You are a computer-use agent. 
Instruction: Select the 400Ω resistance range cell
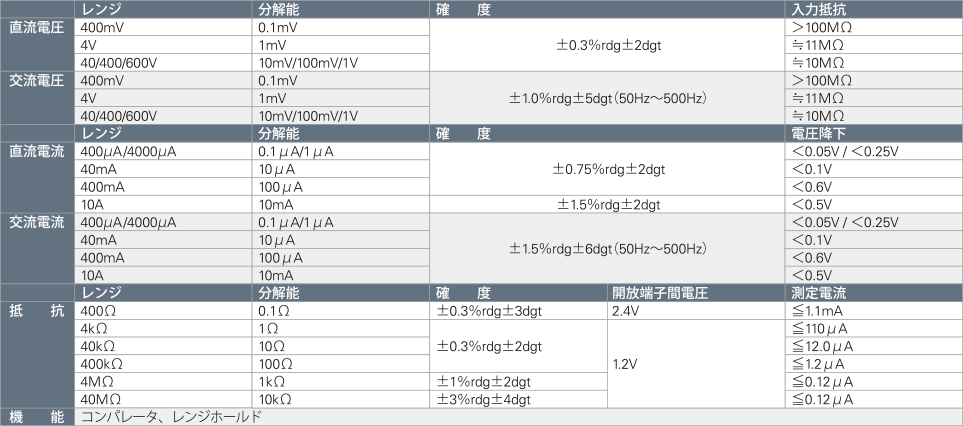click(163, 311)
